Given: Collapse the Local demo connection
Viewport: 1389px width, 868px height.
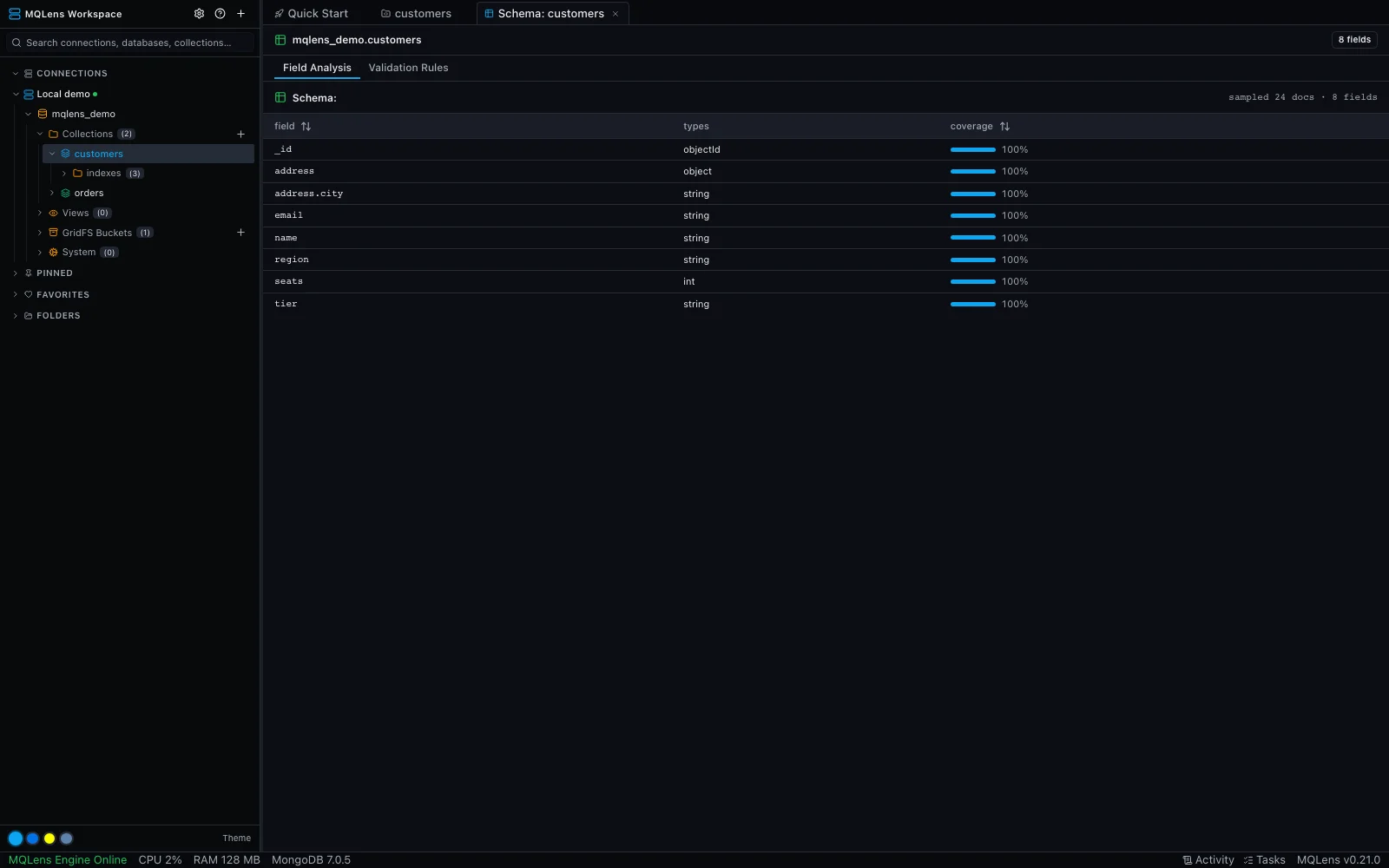Looking at the screenshot, I should click(16, 94).
